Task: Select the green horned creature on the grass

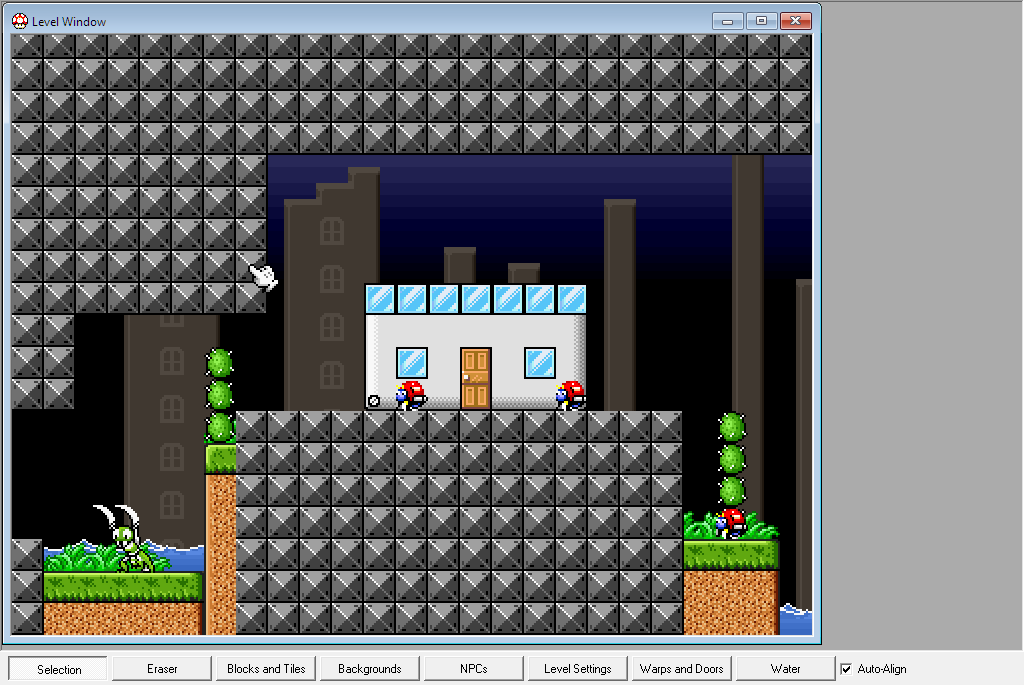Action: click(x=125, y=538)
